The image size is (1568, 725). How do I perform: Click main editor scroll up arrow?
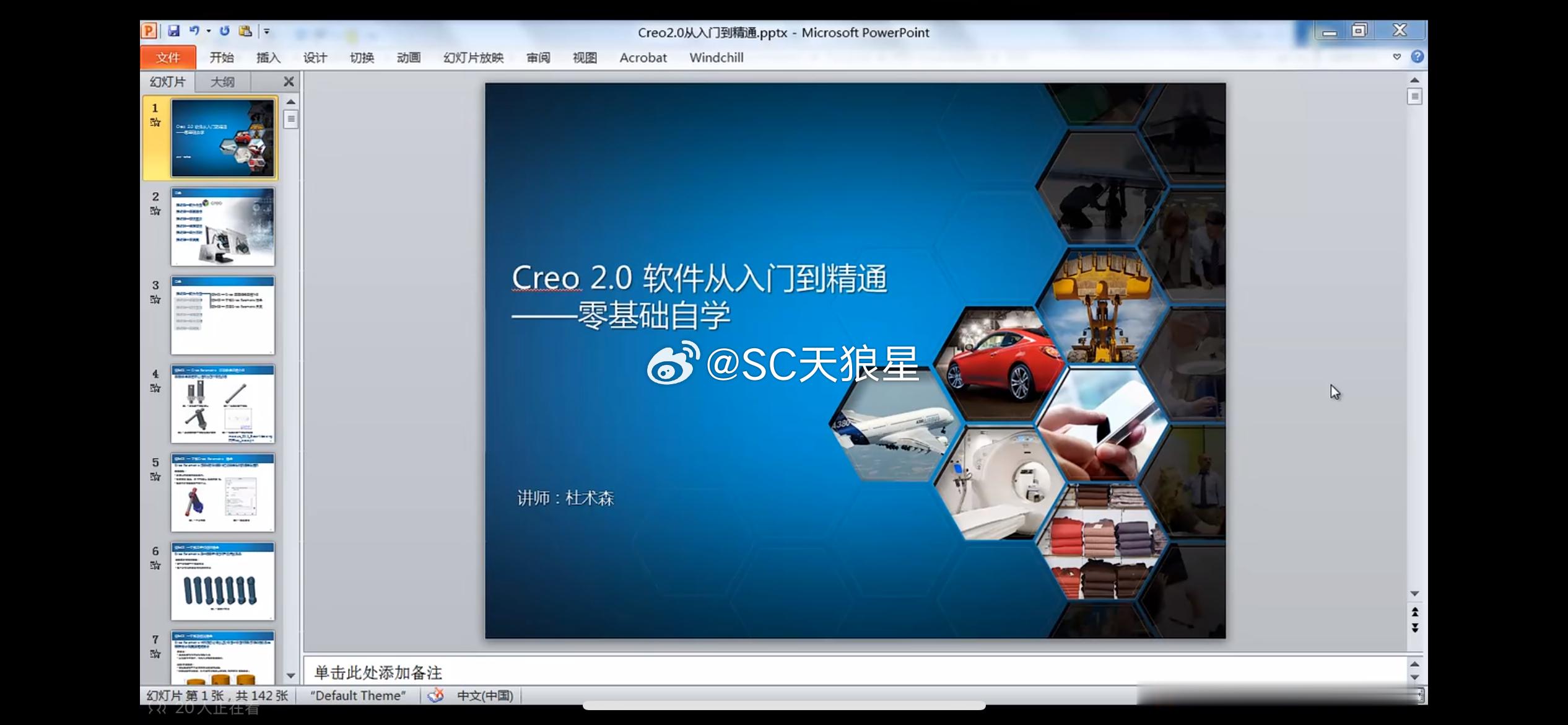point(1414,80)
